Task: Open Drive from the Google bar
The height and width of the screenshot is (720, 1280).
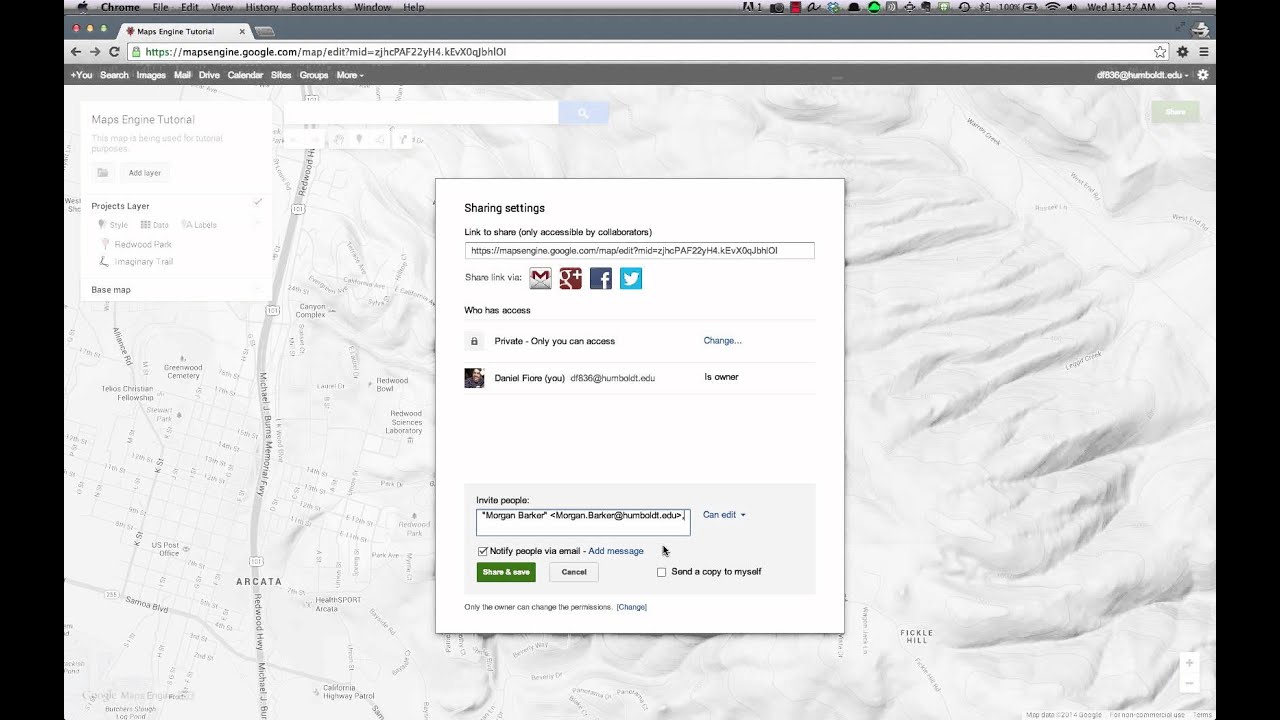Action: [209, 75]
